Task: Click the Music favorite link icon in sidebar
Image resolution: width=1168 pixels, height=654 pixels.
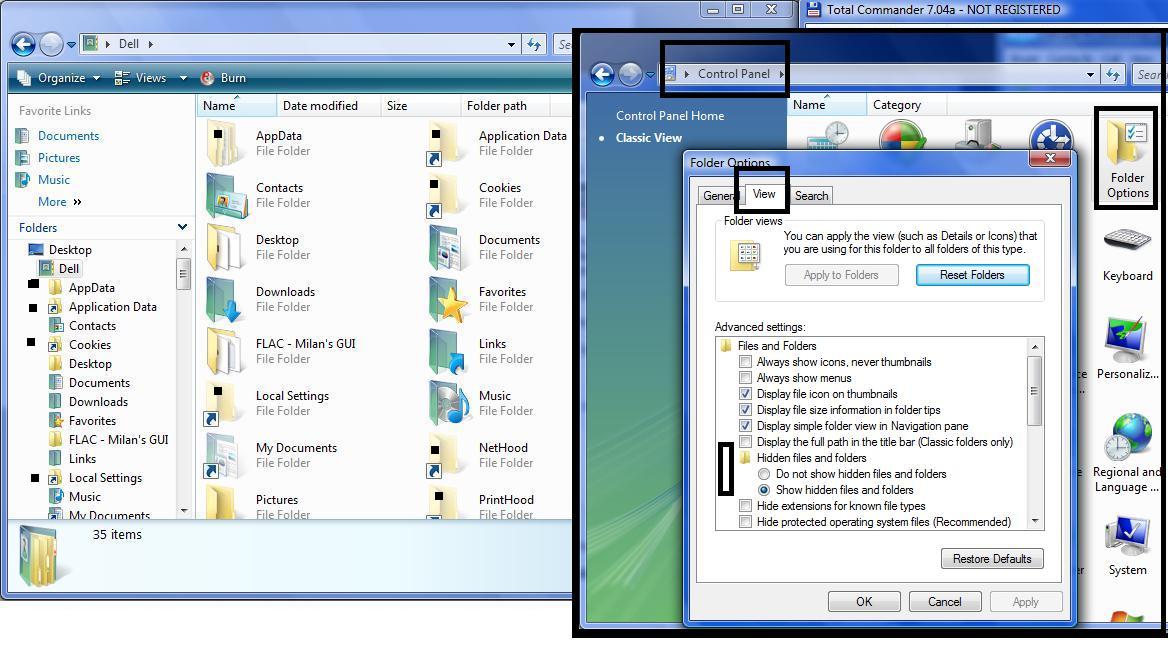Action: tap(24, 180)
